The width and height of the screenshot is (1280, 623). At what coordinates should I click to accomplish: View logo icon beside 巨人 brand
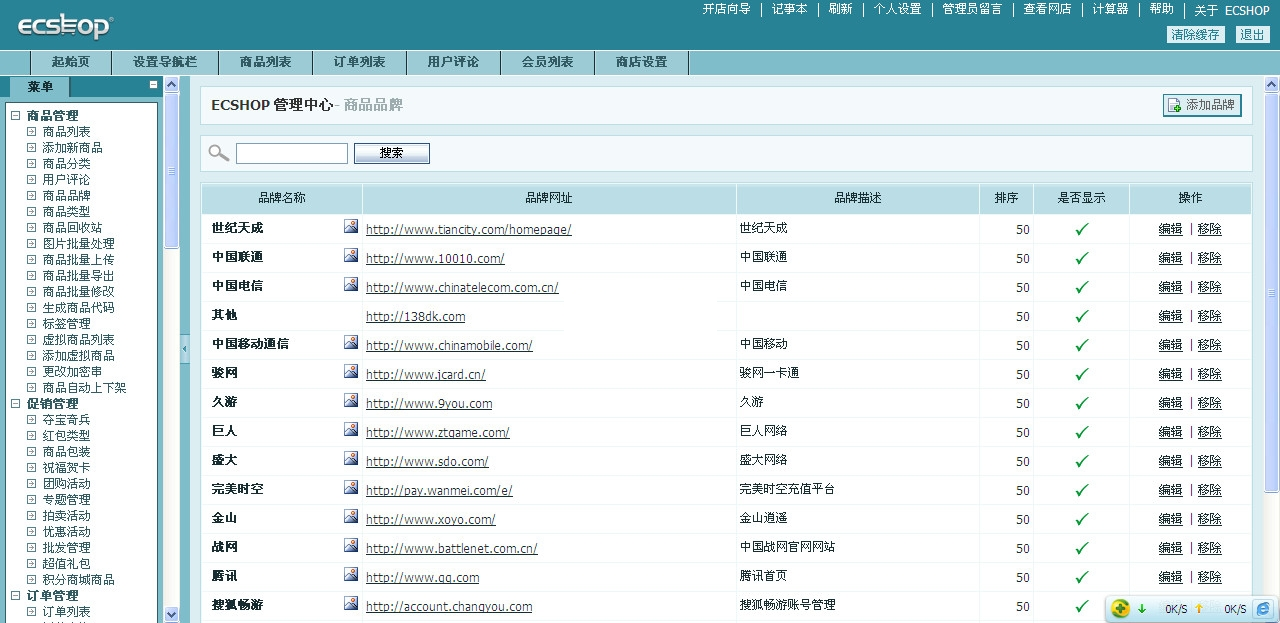351,429
